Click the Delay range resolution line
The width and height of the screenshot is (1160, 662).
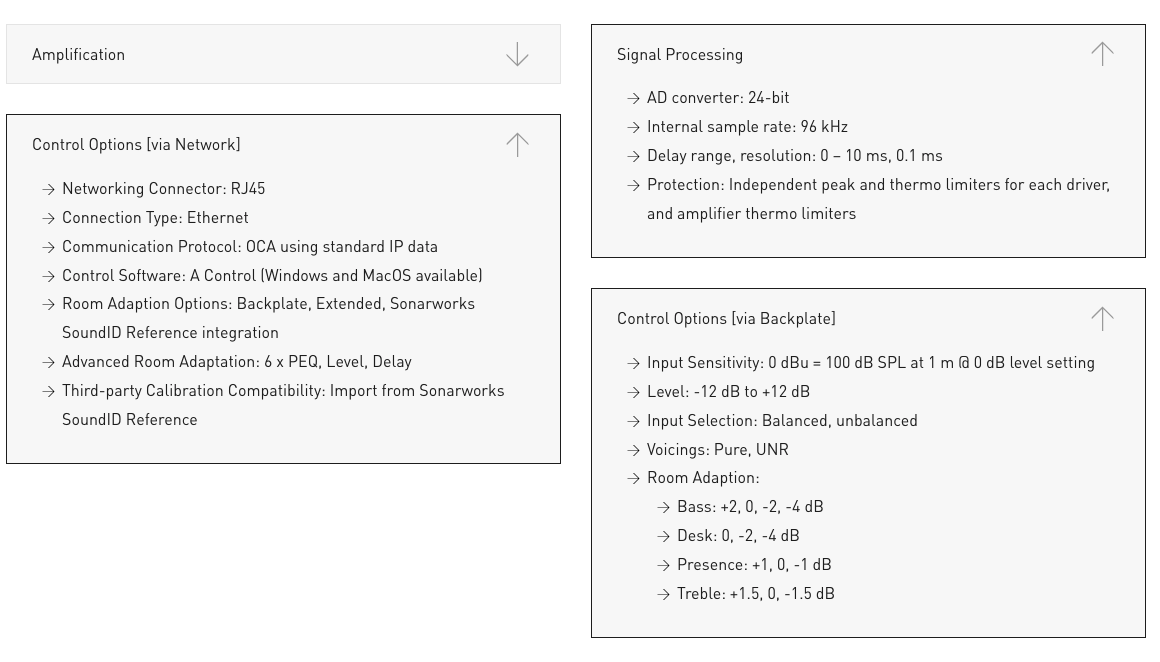point(794,156)
